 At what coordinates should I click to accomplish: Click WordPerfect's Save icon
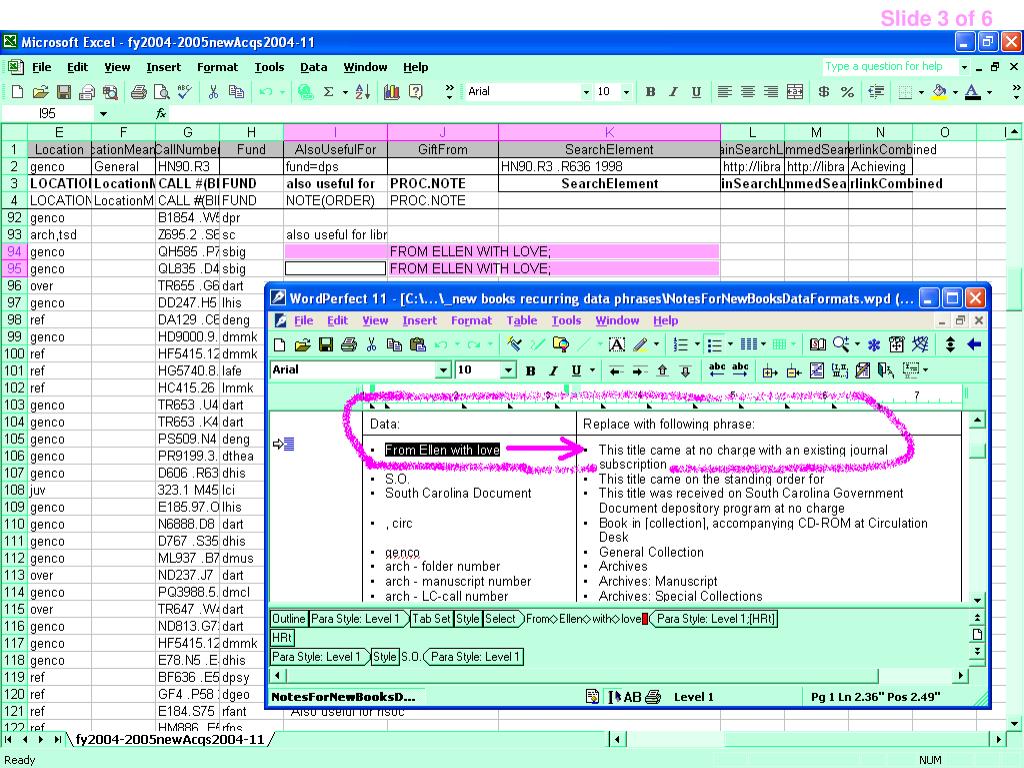325,345
